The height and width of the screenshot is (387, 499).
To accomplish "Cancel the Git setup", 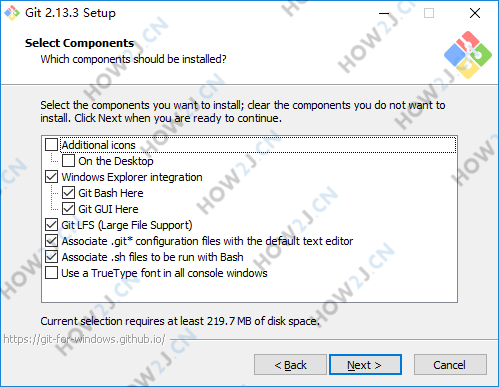I will [x=450, y=365].
